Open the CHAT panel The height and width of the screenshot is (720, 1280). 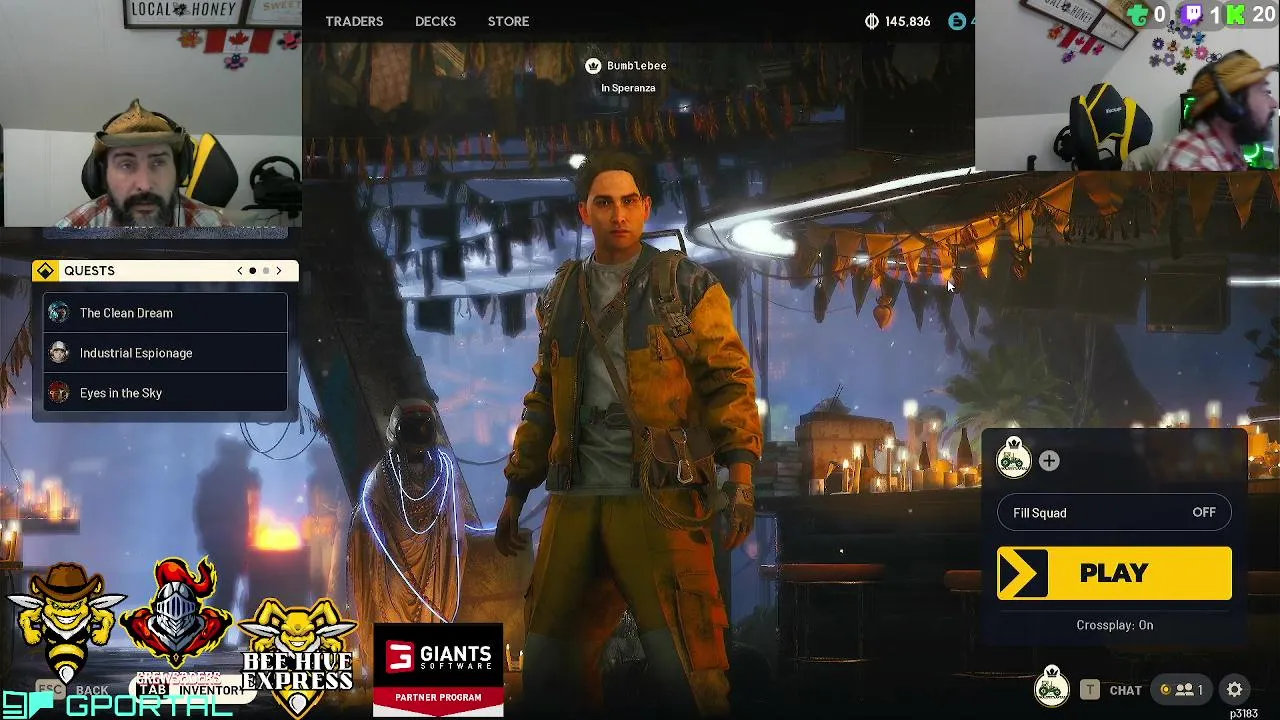point(1125,690)
